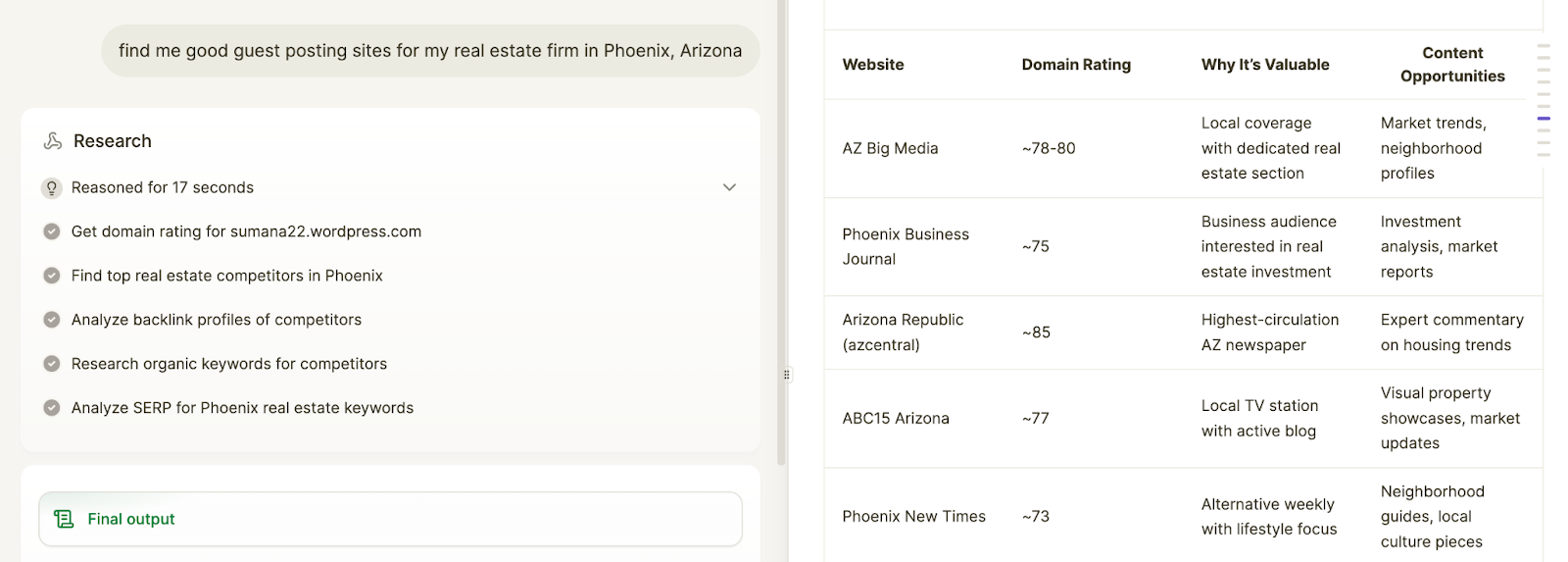This screenshot has height=562, width=1568.
Task: Select the Website column header
Action: click(x=873, y=65)
